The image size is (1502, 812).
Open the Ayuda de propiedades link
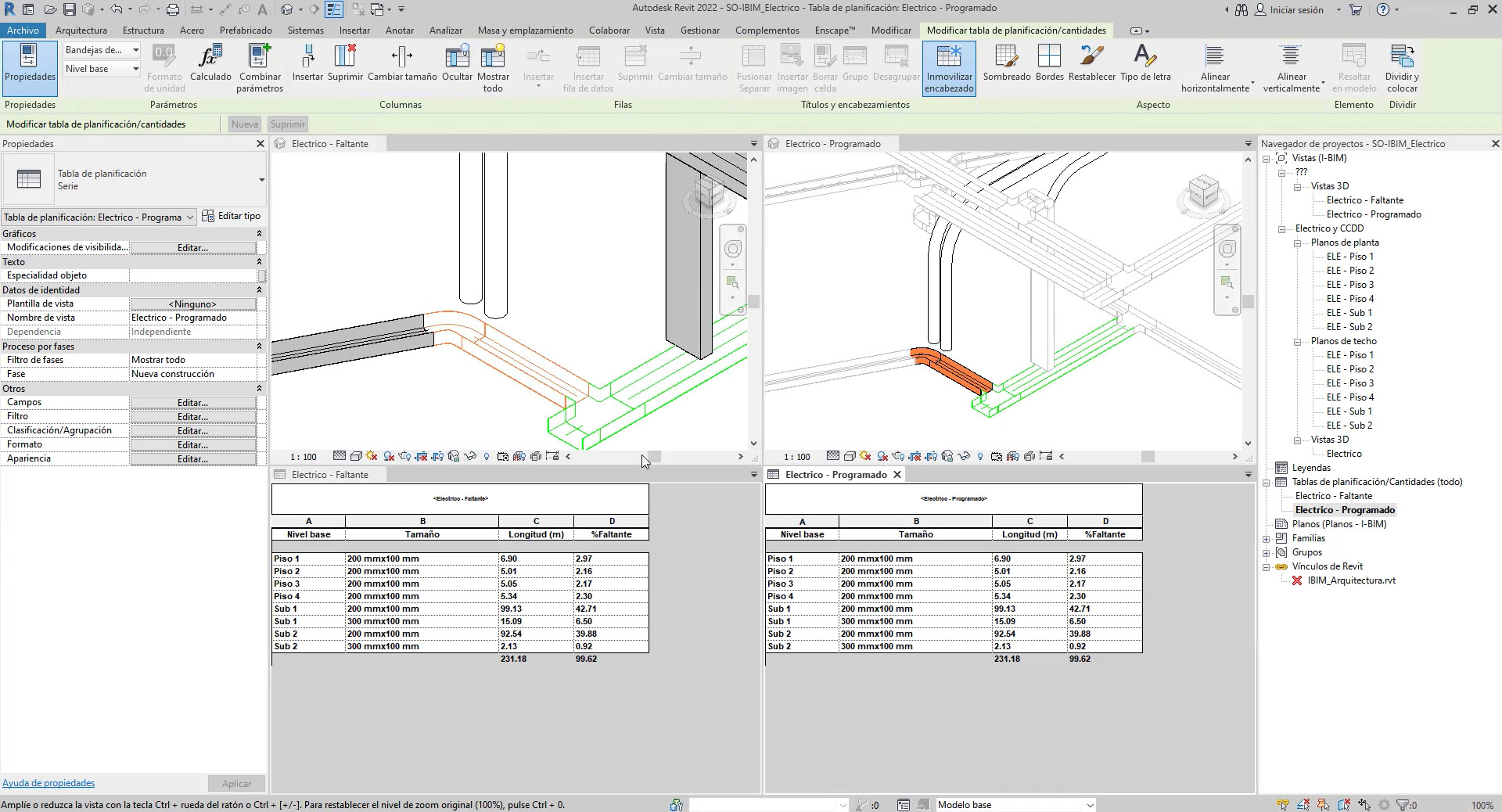click(49, 783)
